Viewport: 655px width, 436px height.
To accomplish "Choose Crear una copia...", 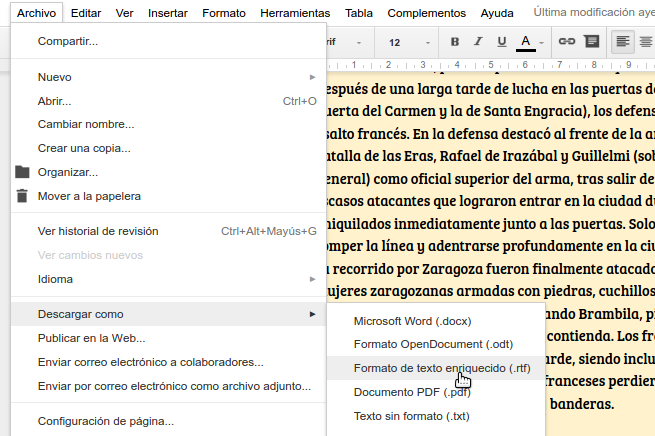I will [x=169, y=148].
